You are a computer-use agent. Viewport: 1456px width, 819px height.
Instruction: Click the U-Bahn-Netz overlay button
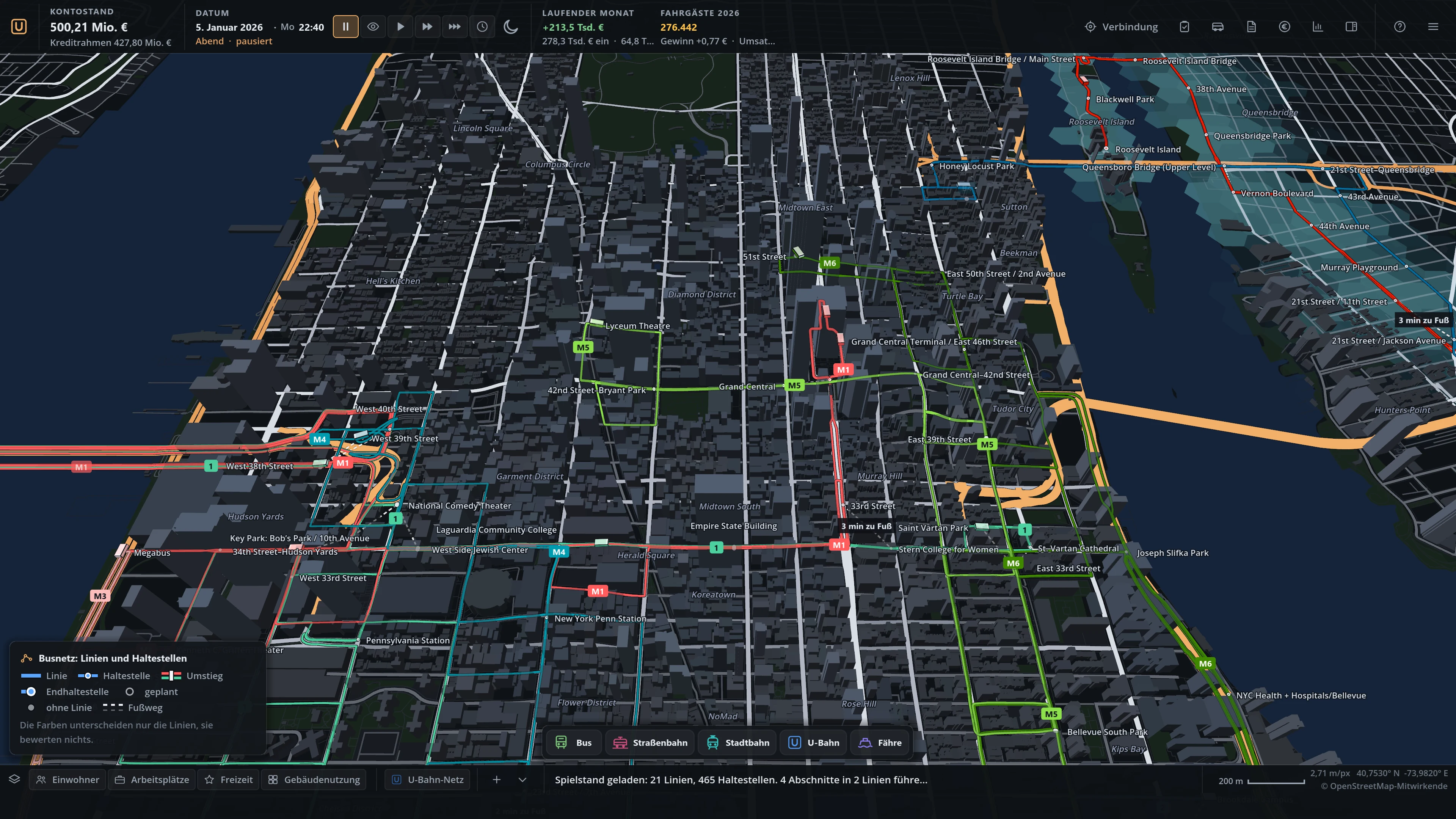click(x=428, y=780)
